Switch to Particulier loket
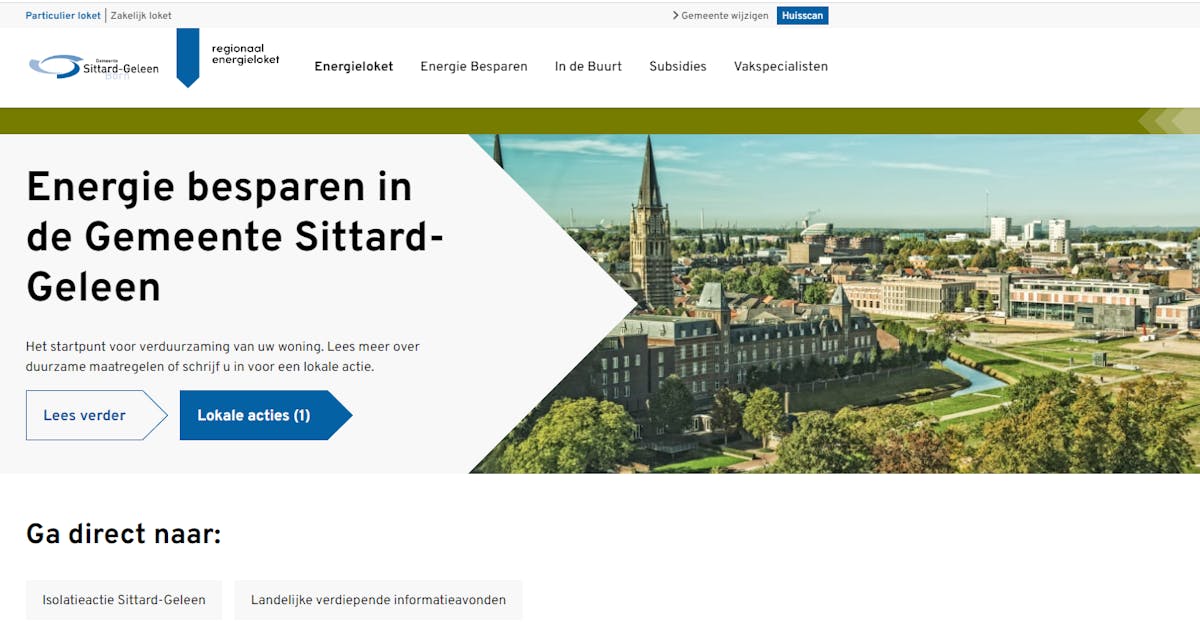 [x=63, y=16]
